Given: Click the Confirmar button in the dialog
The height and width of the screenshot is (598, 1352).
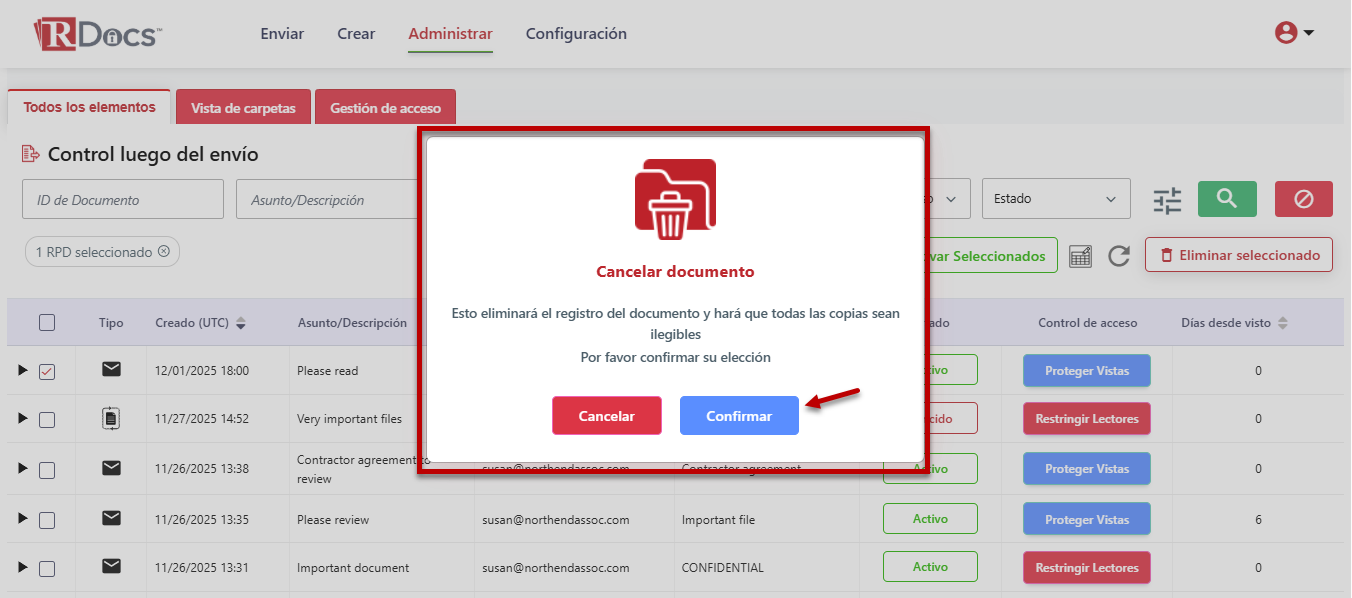Looking at the screenshot, I should [x=739, y=416].
